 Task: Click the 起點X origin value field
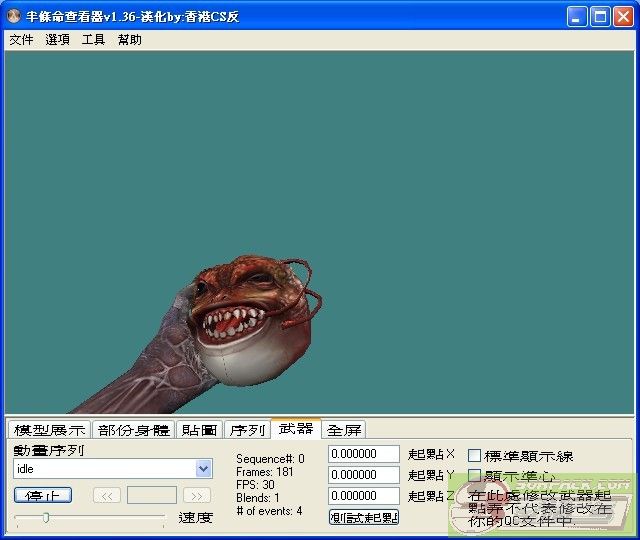click(x=364, y=455)
